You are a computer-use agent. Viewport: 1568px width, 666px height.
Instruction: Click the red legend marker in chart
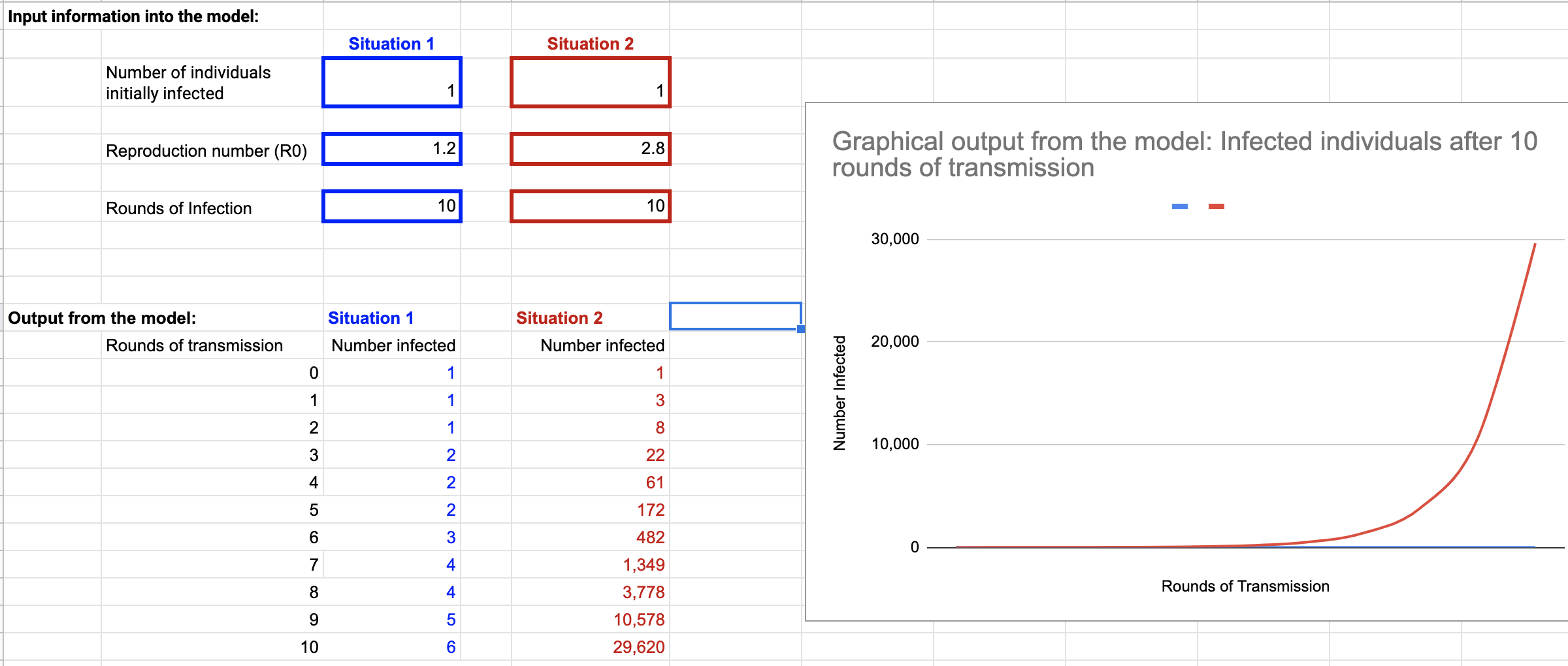1217,206
